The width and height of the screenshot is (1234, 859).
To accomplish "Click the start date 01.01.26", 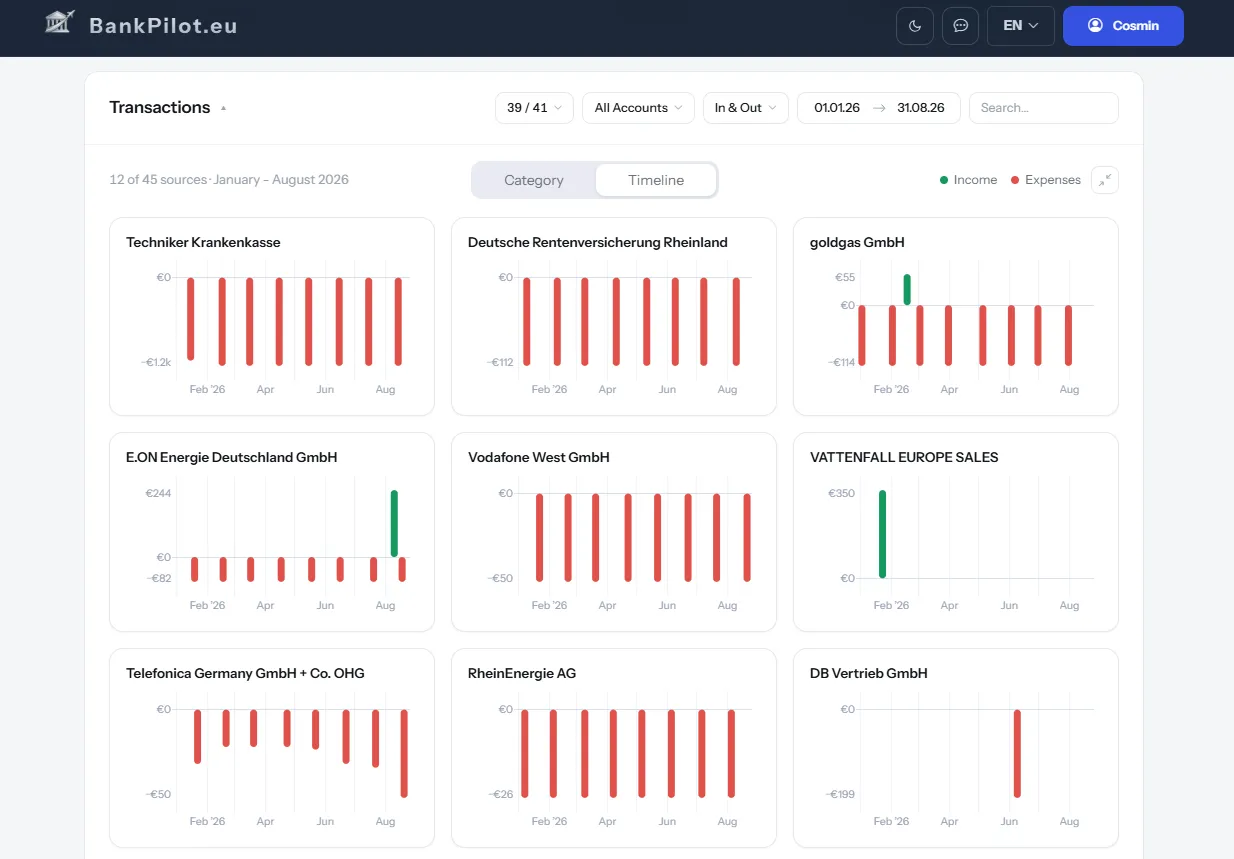I will [x=837, y=108].
